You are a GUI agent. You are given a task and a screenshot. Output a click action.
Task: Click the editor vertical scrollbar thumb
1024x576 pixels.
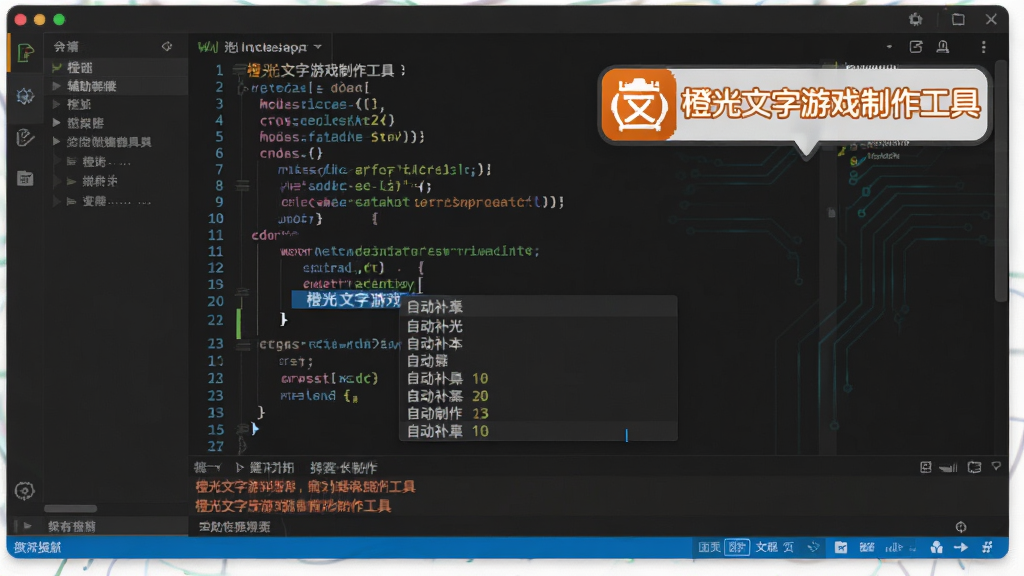[x=1002, y=180]
